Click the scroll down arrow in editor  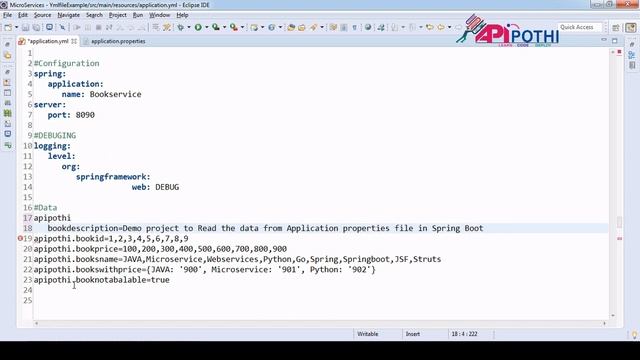click(x=613, y=316)
